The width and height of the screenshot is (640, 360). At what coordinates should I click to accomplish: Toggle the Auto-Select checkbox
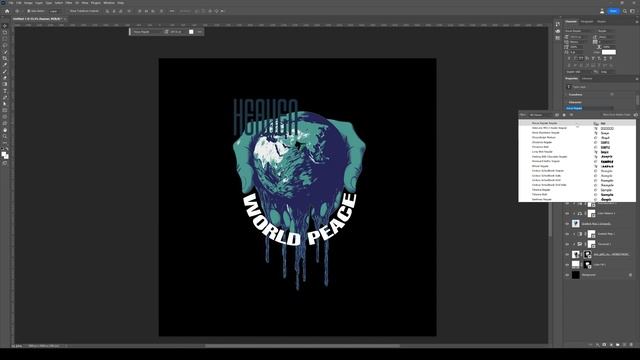[29, 11]
